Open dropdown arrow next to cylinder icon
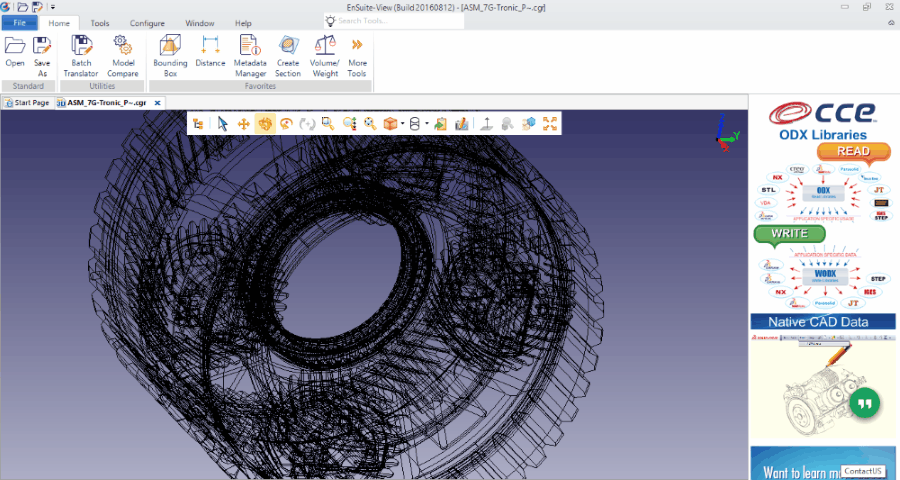The height and width of the screenshot is (480, 900). click(x=426, y=124)
